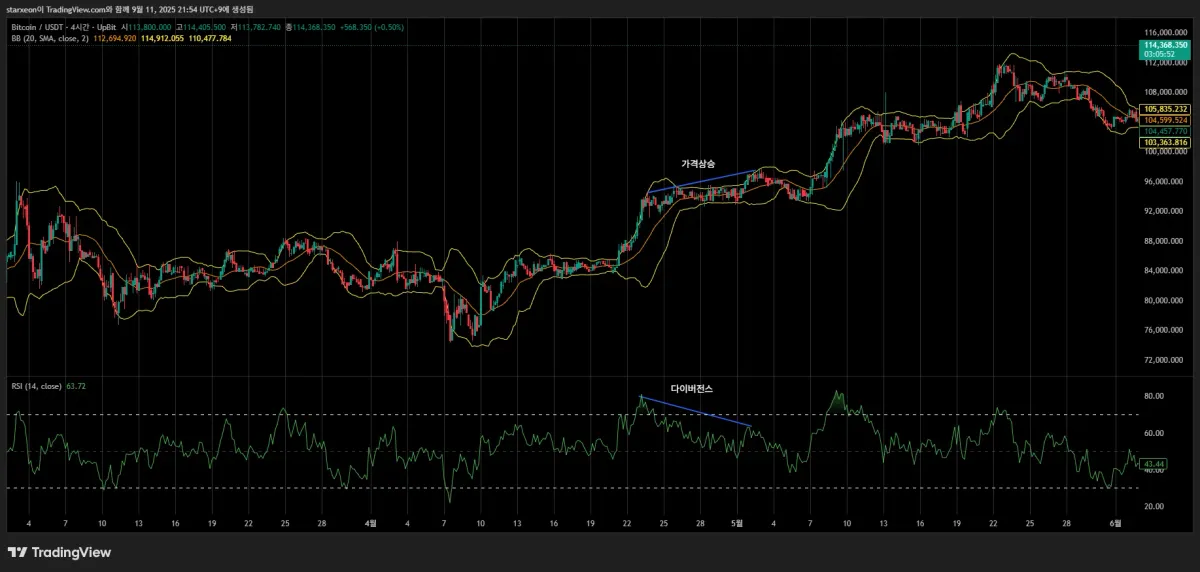Select the blue trend line on price chart

click(x=700, y=181)
